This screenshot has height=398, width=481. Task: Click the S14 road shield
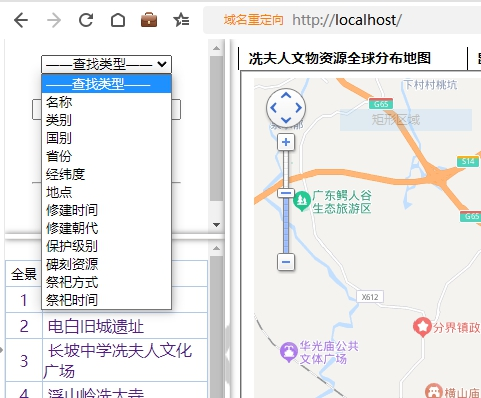pos(468,161)
